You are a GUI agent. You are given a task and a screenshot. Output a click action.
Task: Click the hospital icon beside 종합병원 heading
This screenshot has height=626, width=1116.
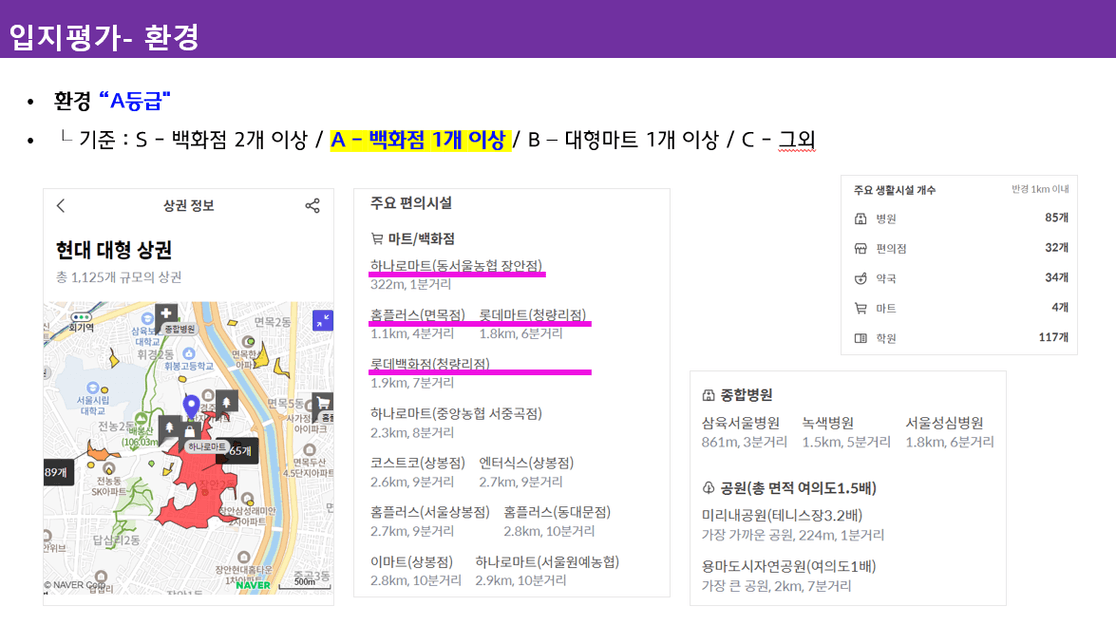point(708,395)
